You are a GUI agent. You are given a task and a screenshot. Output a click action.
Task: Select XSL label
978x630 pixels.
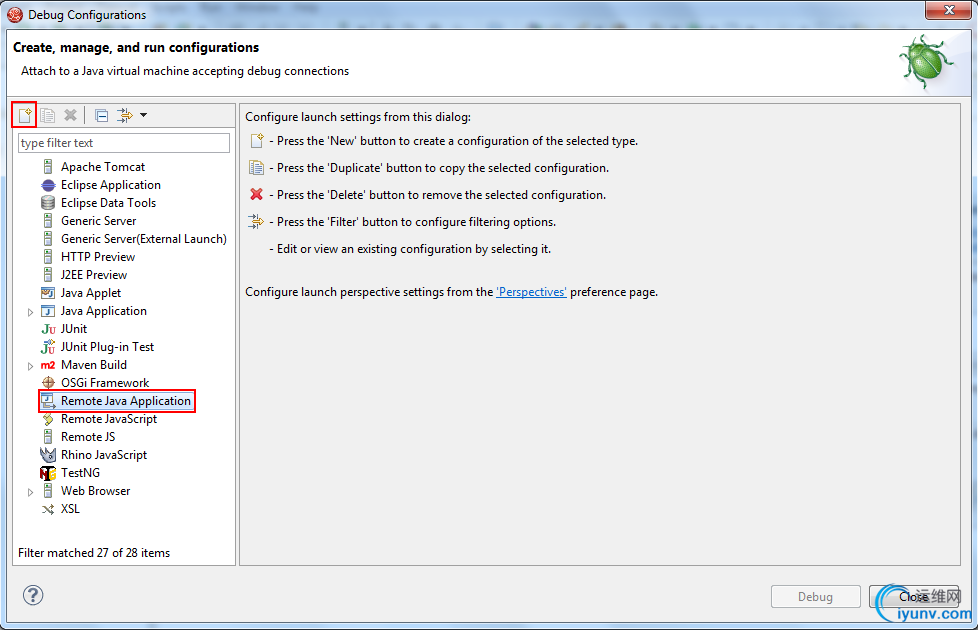[x=70, y=509]
